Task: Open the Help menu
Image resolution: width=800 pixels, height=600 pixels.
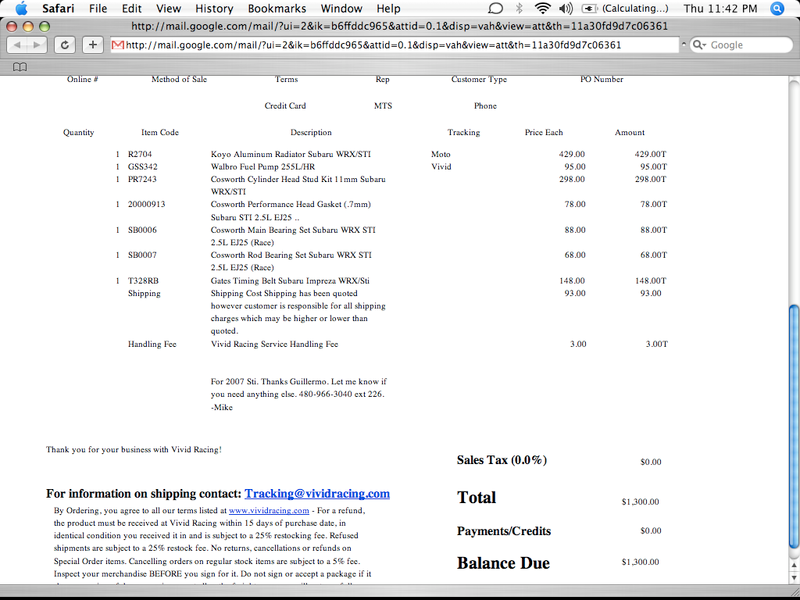Action: (388, 9)
